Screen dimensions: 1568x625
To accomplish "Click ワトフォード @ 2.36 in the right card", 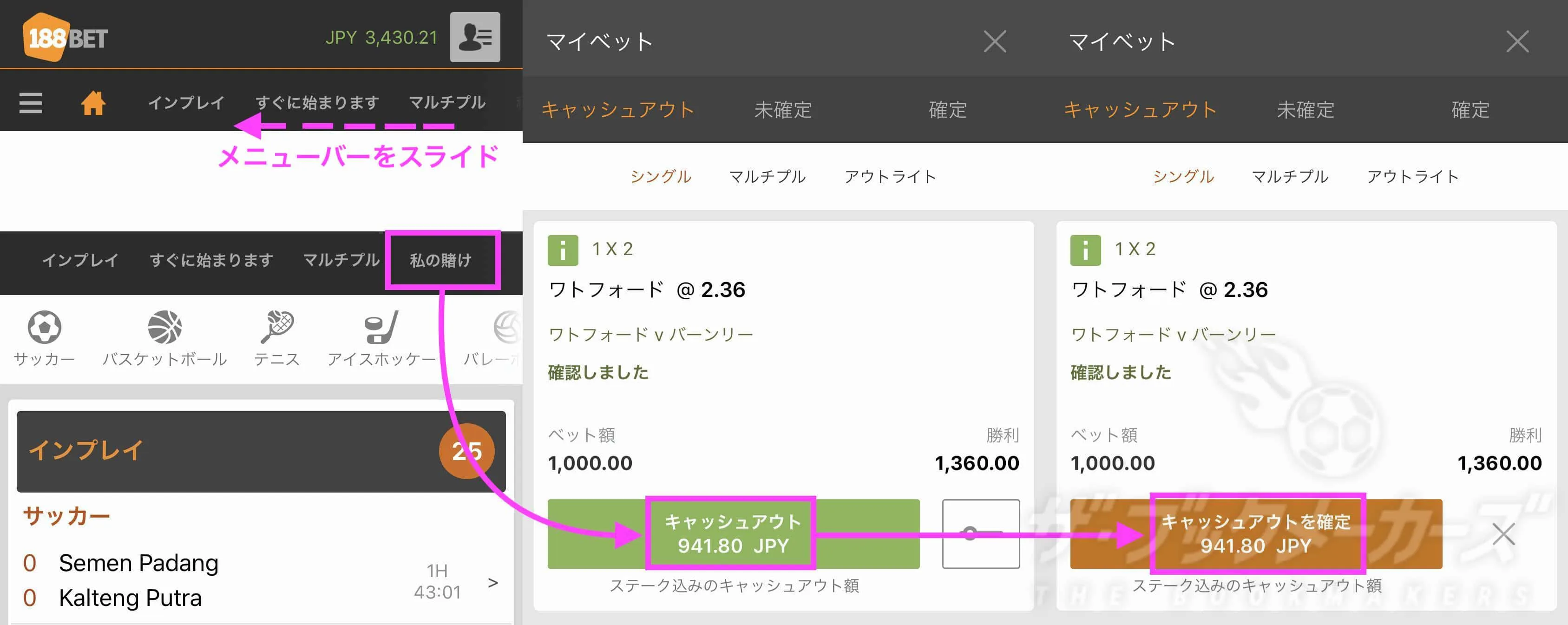I will [x=1169, y=289].
